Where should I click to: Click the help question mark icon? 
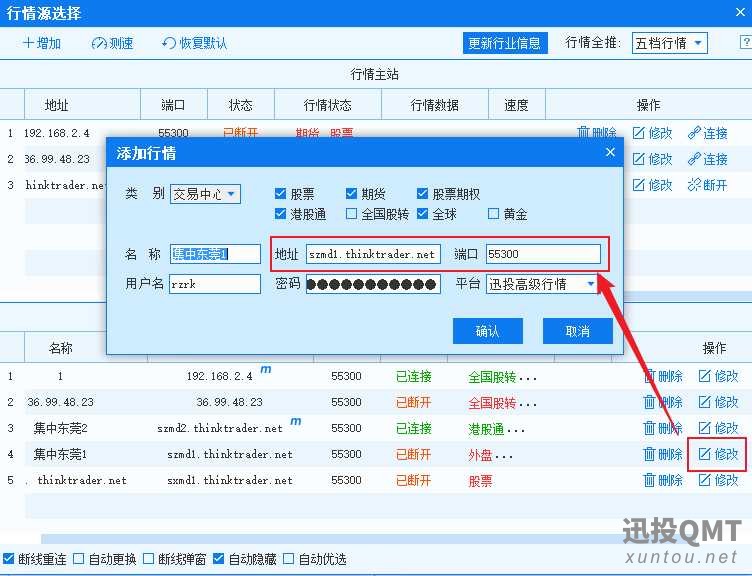point(746,42)
